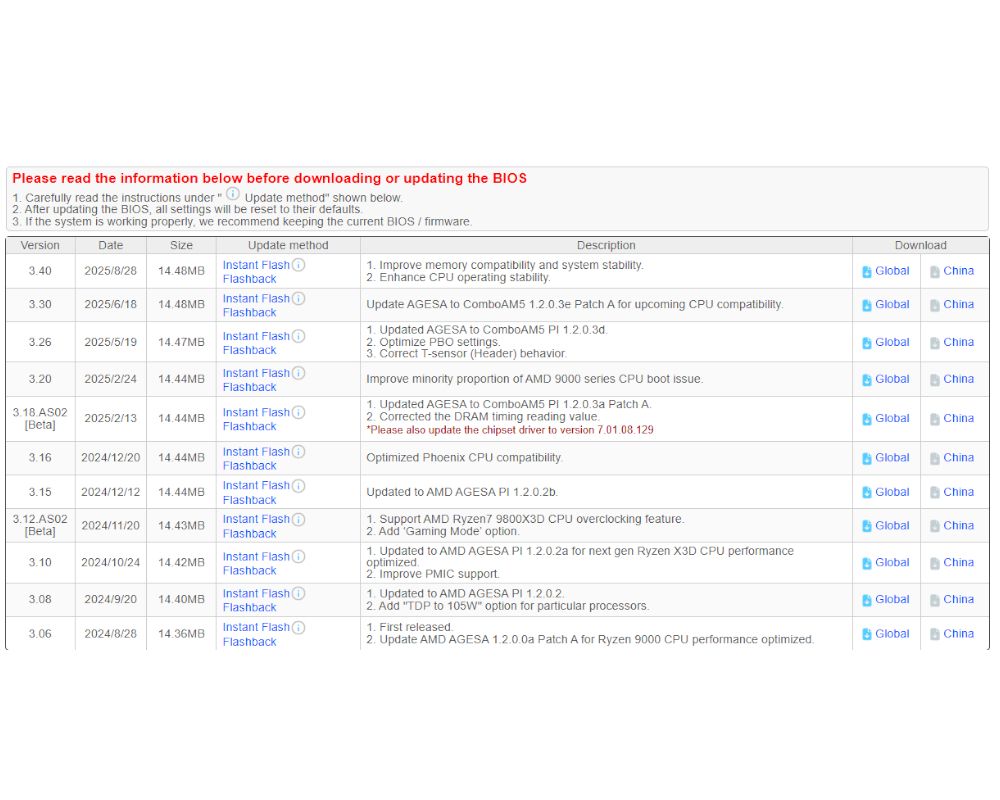Viewport: 1000px width, 800px height.
Task: Open Flashback link for version 3.30
Action: pyautogui.click(x=249, y=313)
